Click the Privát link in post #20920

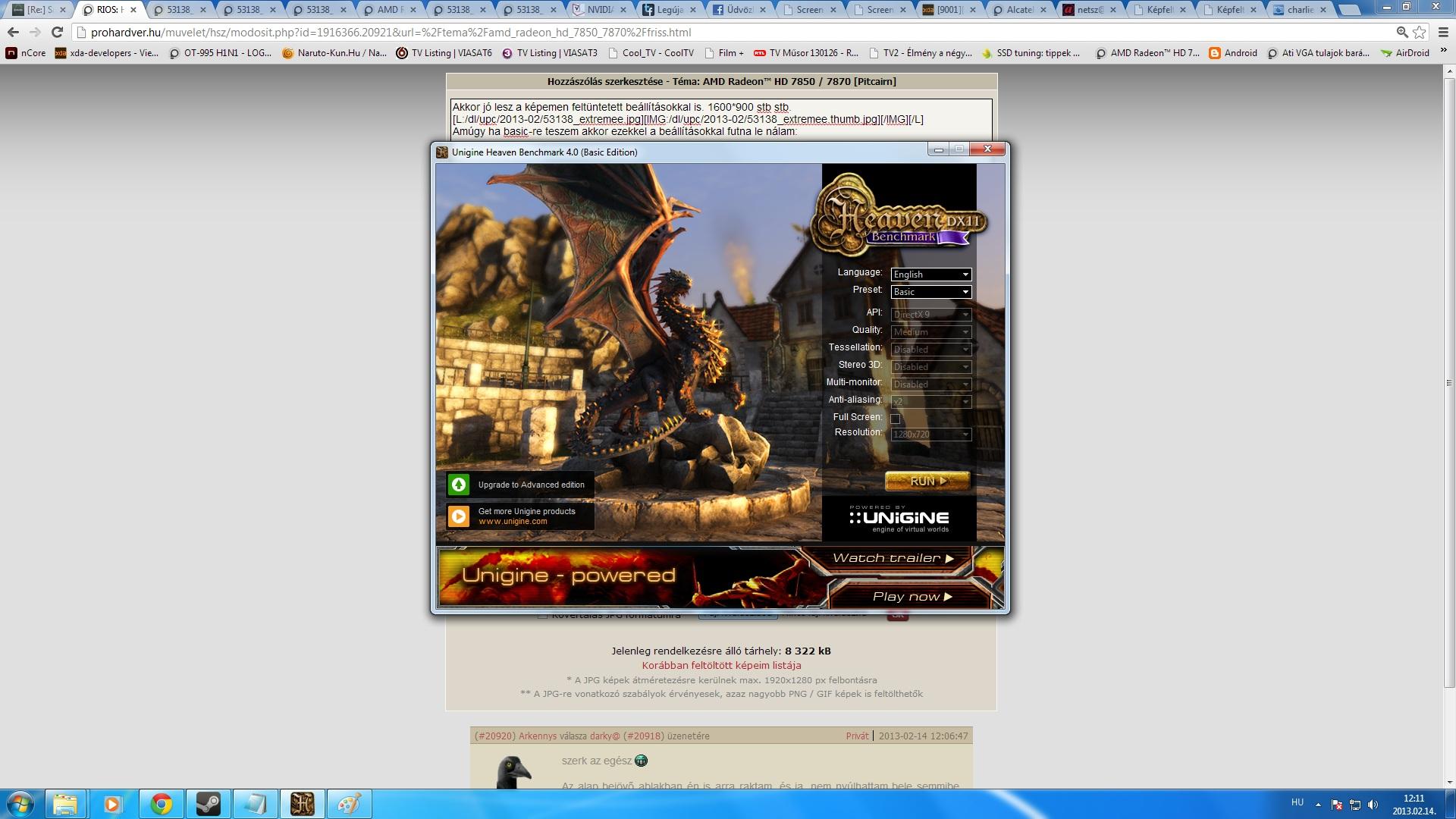click(857, 736)
